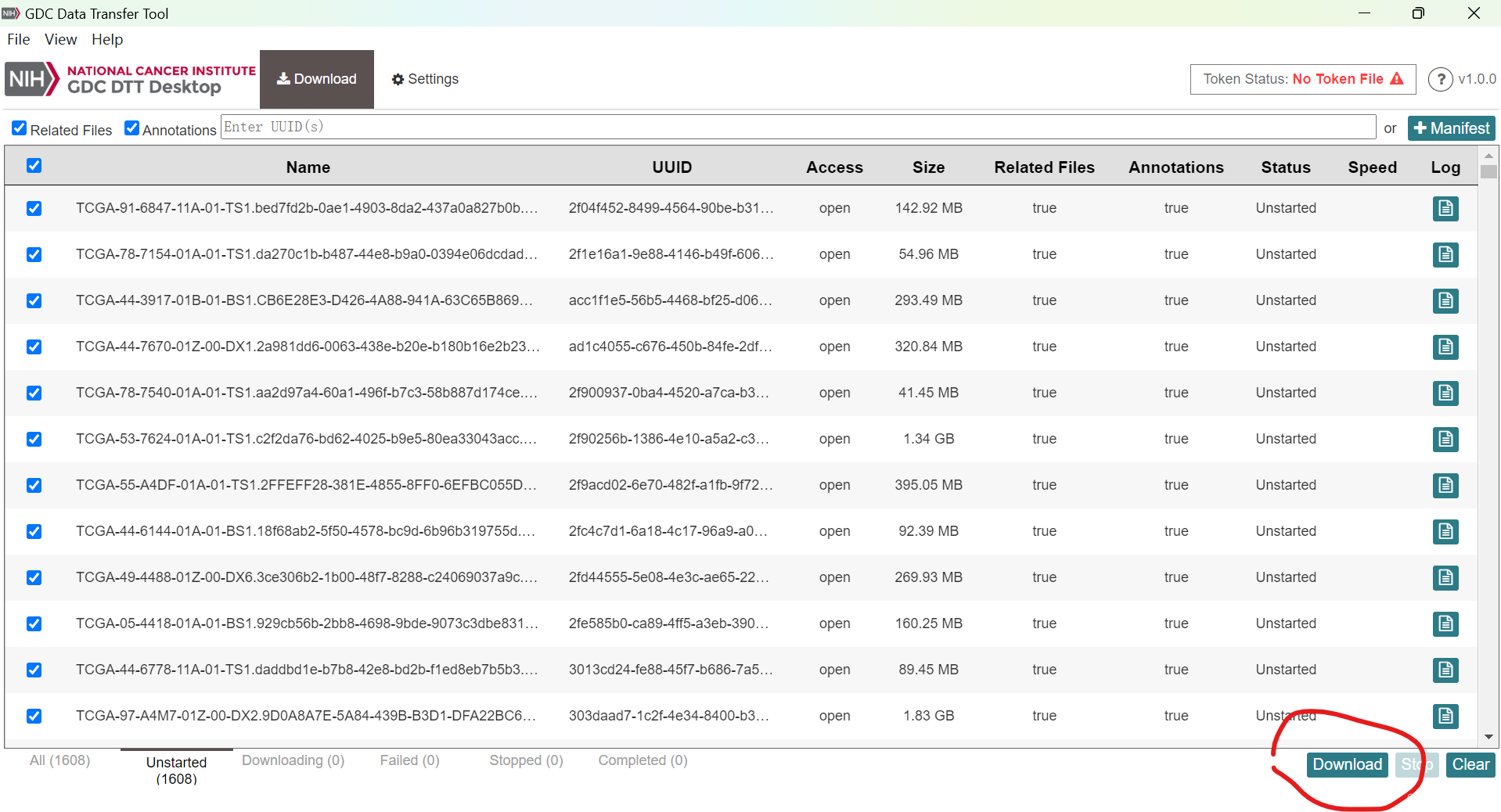
Task: Open the log for the 1.34 GB TCGA-53 file
Action: click(1445, 440)
